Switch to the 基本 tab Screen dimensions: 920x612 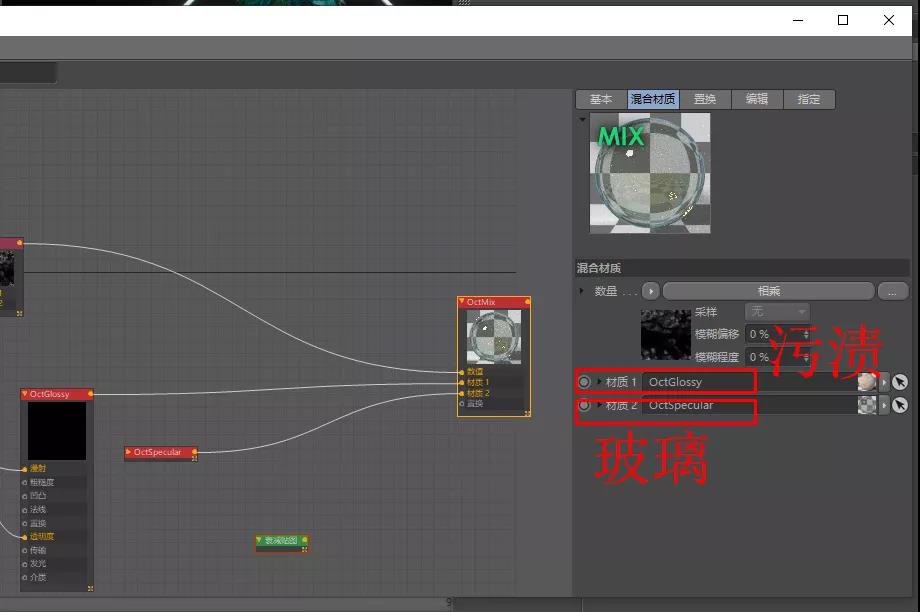click(x=600, y=99)
